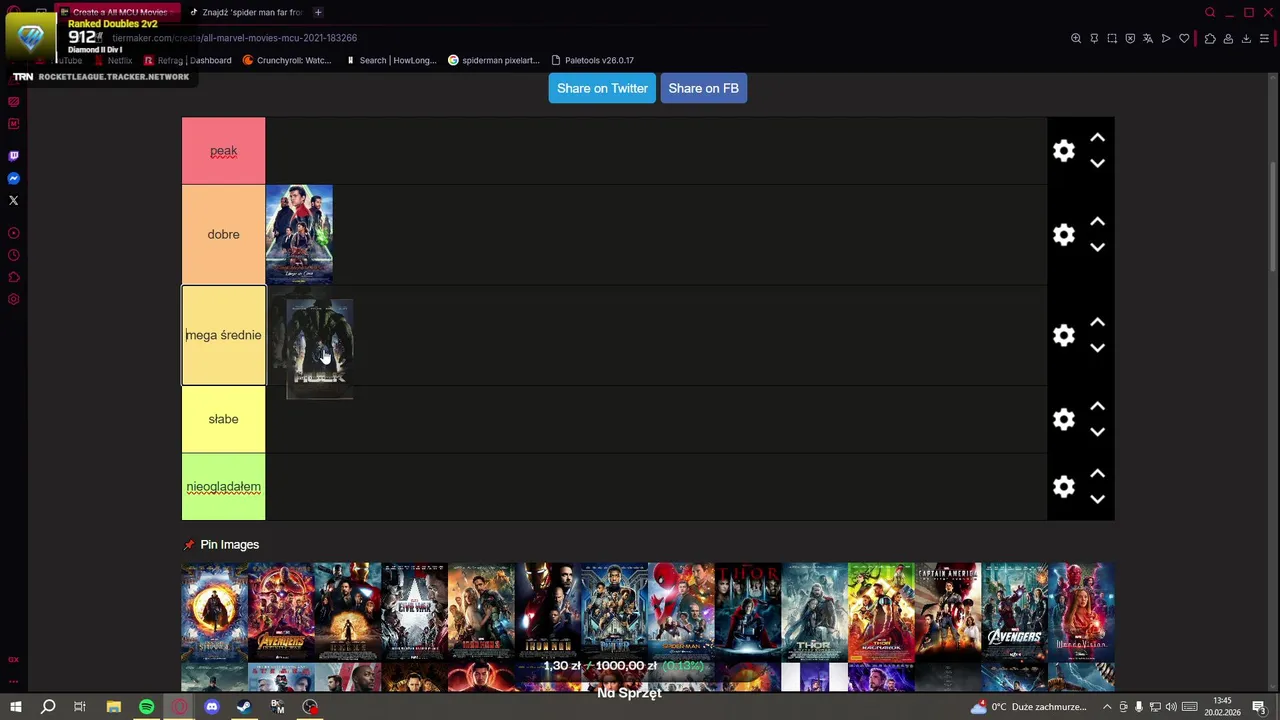
Task: Open Crunchyroll bookmark
Action: coord(287,60)
